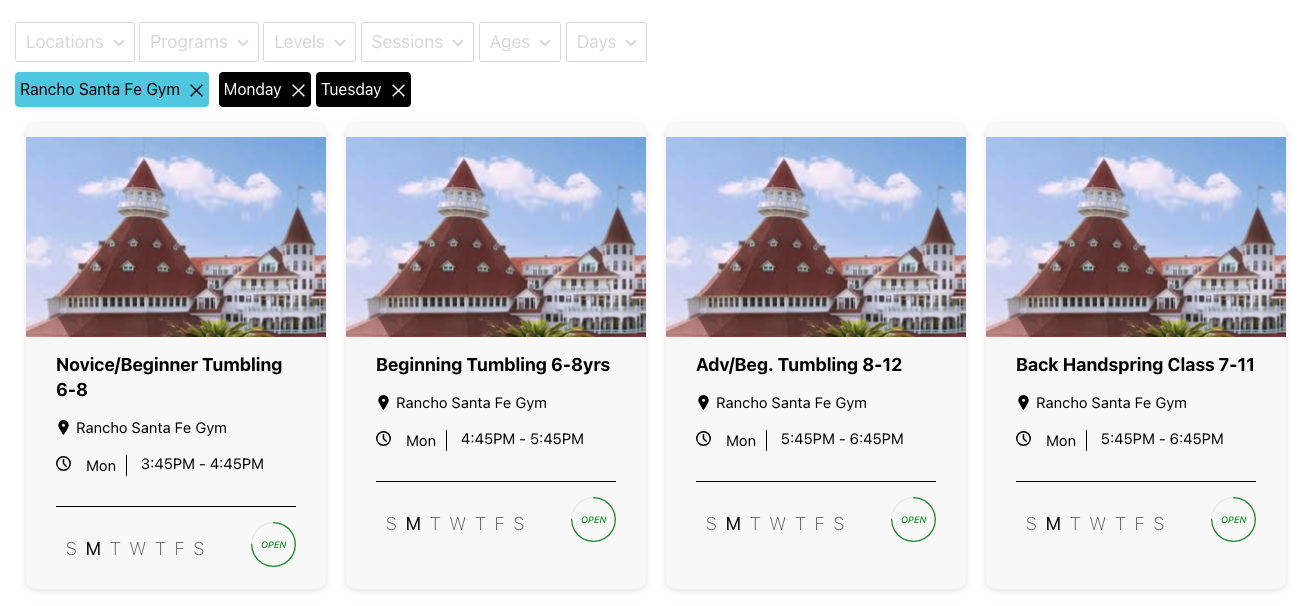
Task: Click the OPEN status badge on Adv/Beg. Tumbling 8-12
Action: 913,520
